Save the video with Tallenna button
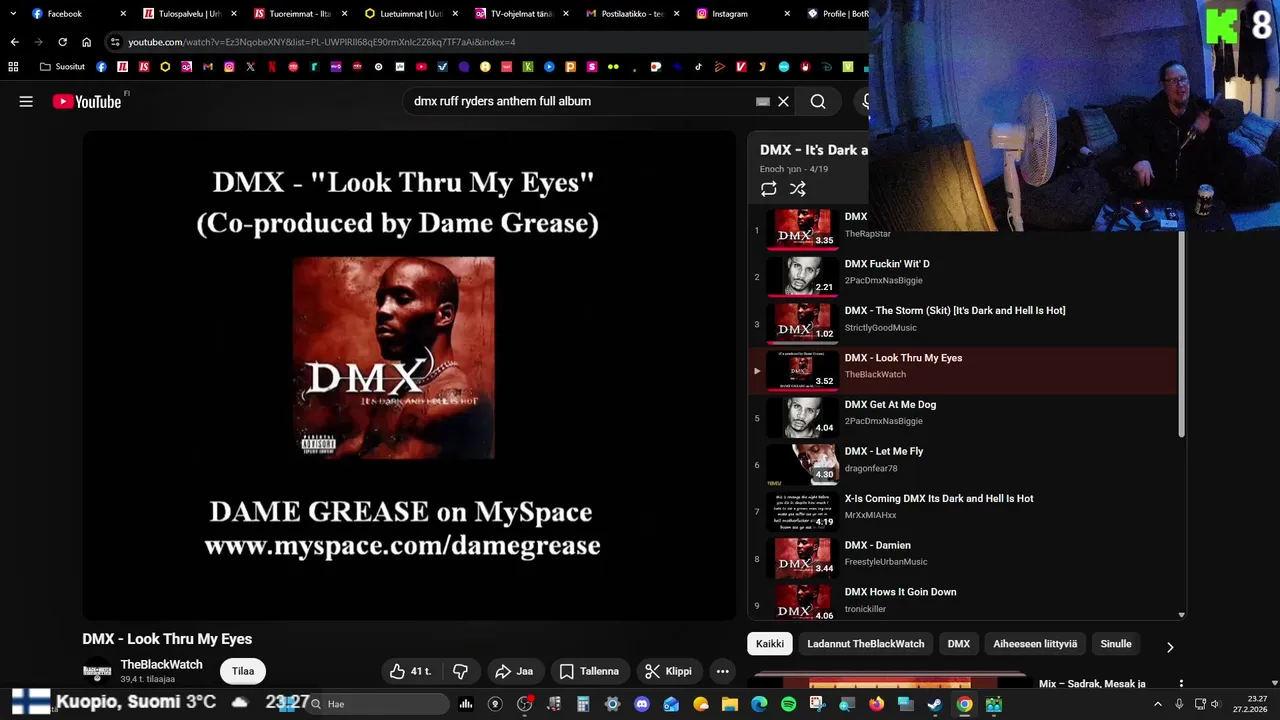 pyautogui.click(x=589, y=671)
